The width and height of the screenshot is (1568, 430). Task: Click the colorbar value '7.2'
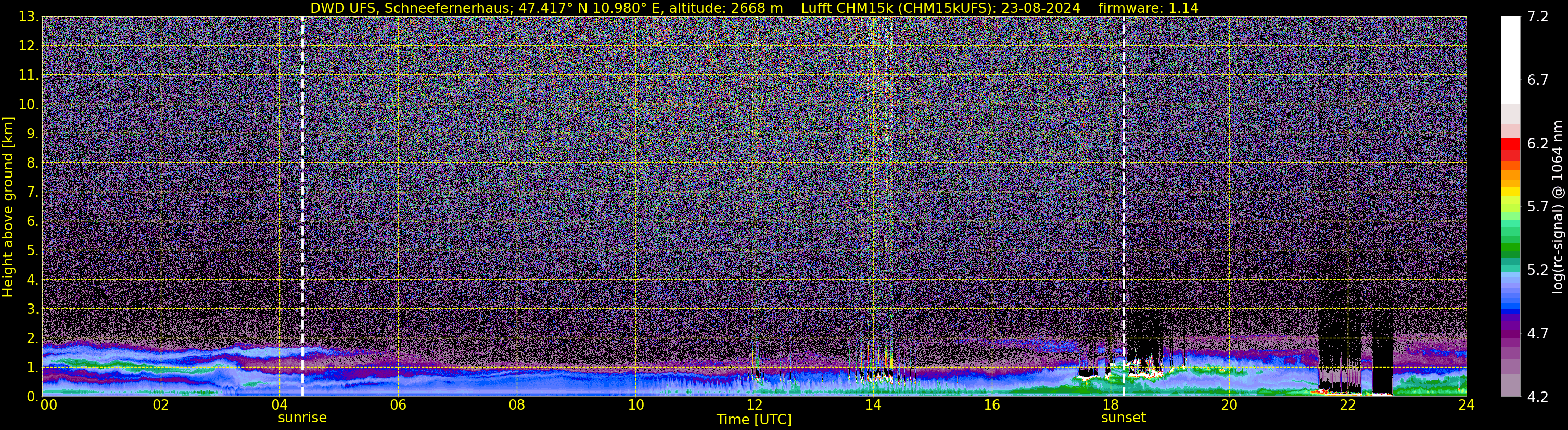1538,17
